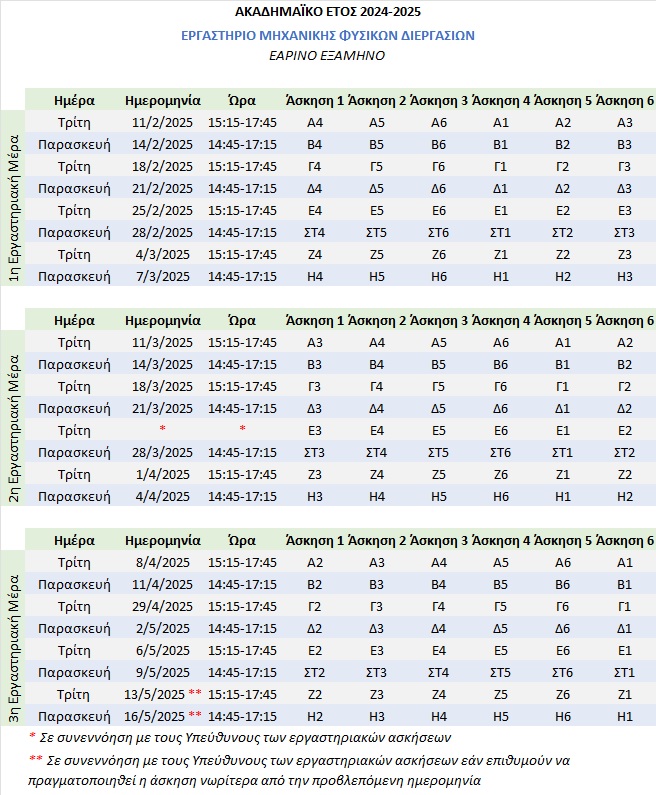This screenshot has height=795, width=656.
Task: Select the subtitle ΕΑΡΙΝΟ ΕΞΑΜΗΝΟ
Action: pyautogui.click(x=327, y=55)
